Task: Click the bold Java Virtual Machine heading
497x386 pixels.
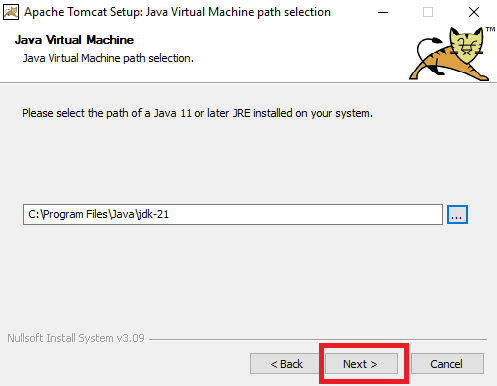Action: click(x=74, y=40)
